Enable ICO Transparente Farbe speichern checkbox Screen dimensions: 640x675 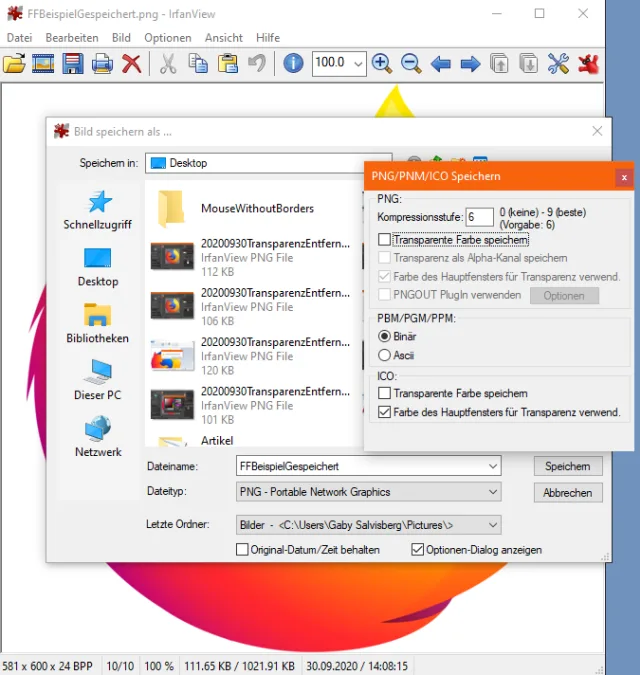point(384,393)
